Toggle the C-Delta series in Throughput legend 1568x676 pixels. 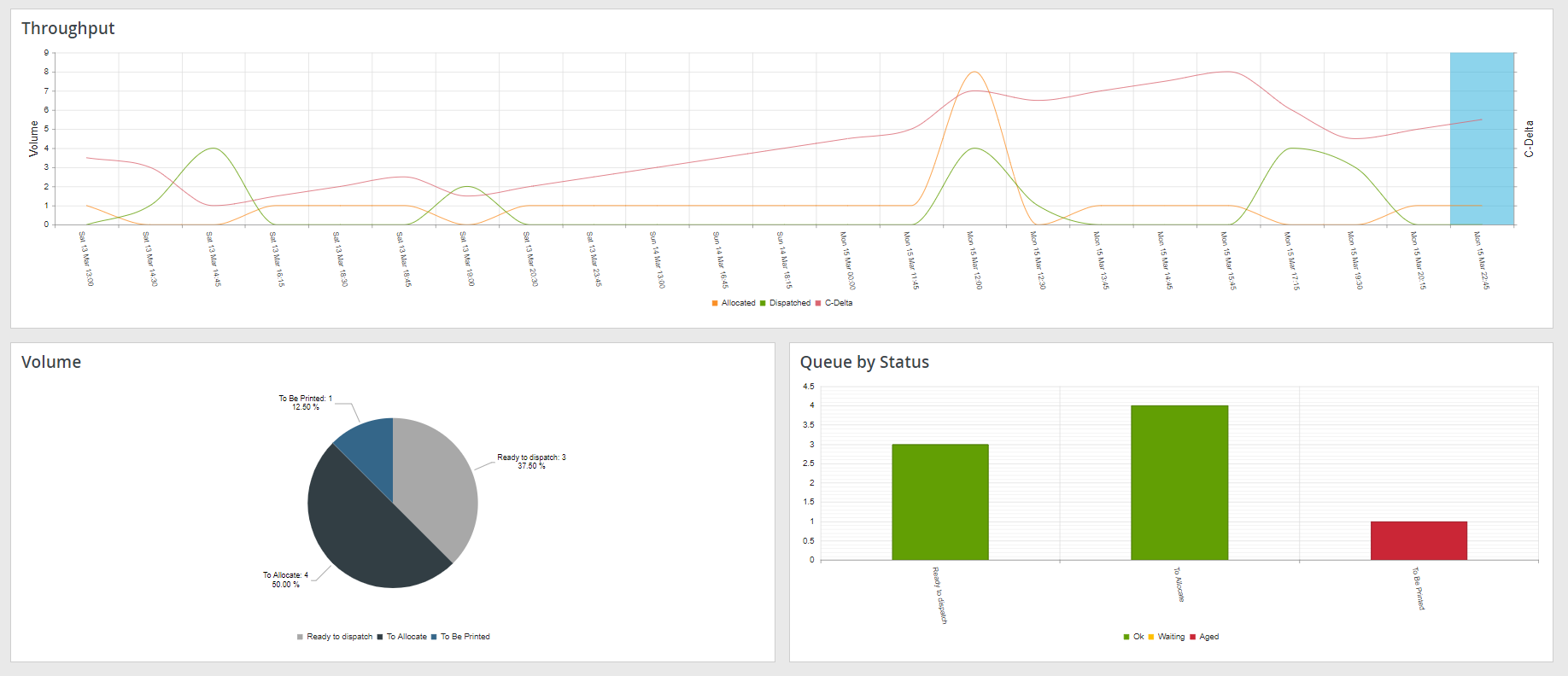[x=834, y=303]
